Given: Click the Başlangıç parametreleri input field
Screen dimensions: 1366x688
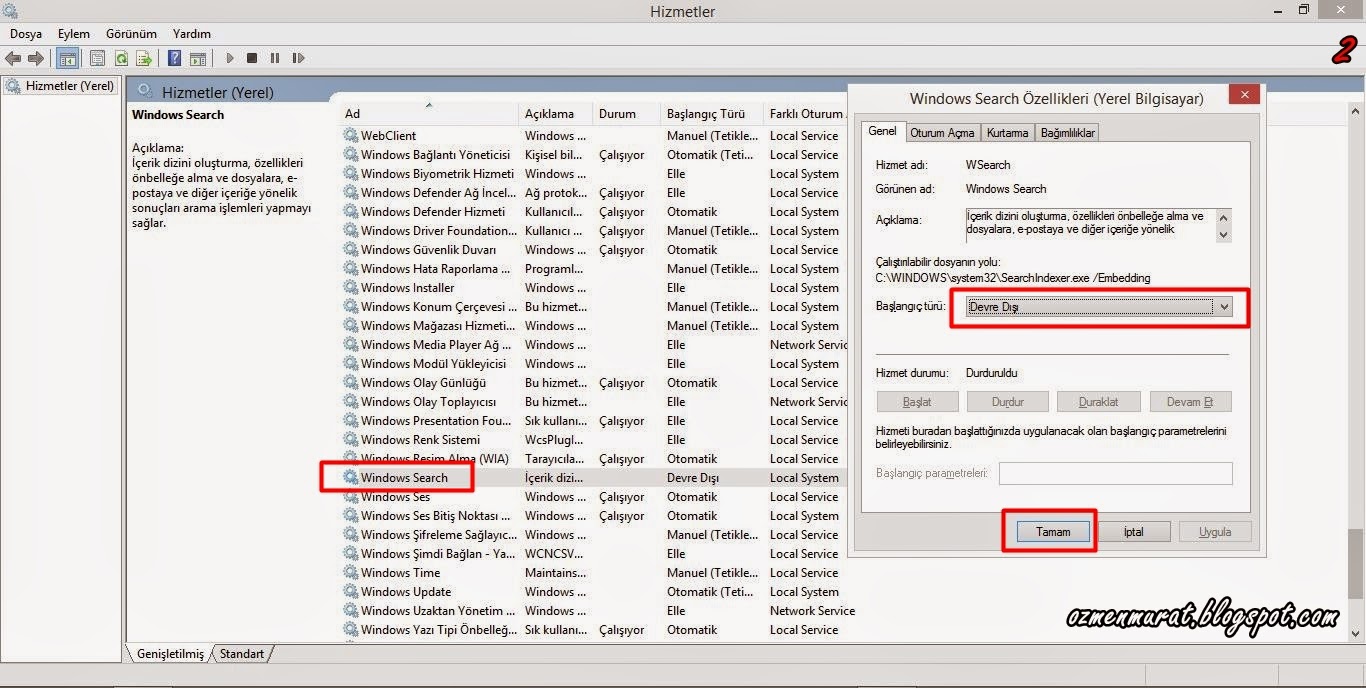Looking at the screenshot, I should pos(1115,473).
